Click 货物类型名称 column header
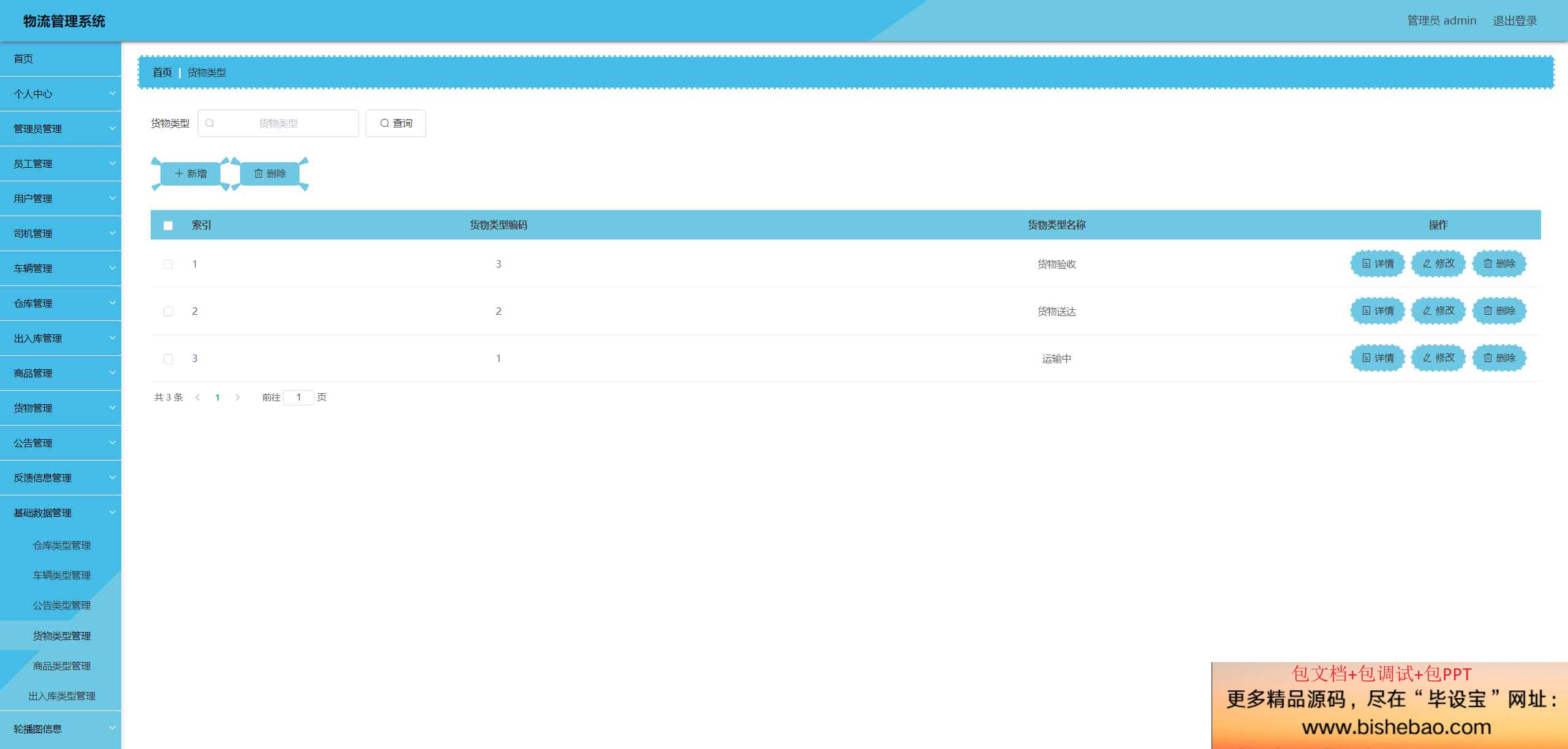This screenshot has height=749, width=1568. pos(1057,225)
